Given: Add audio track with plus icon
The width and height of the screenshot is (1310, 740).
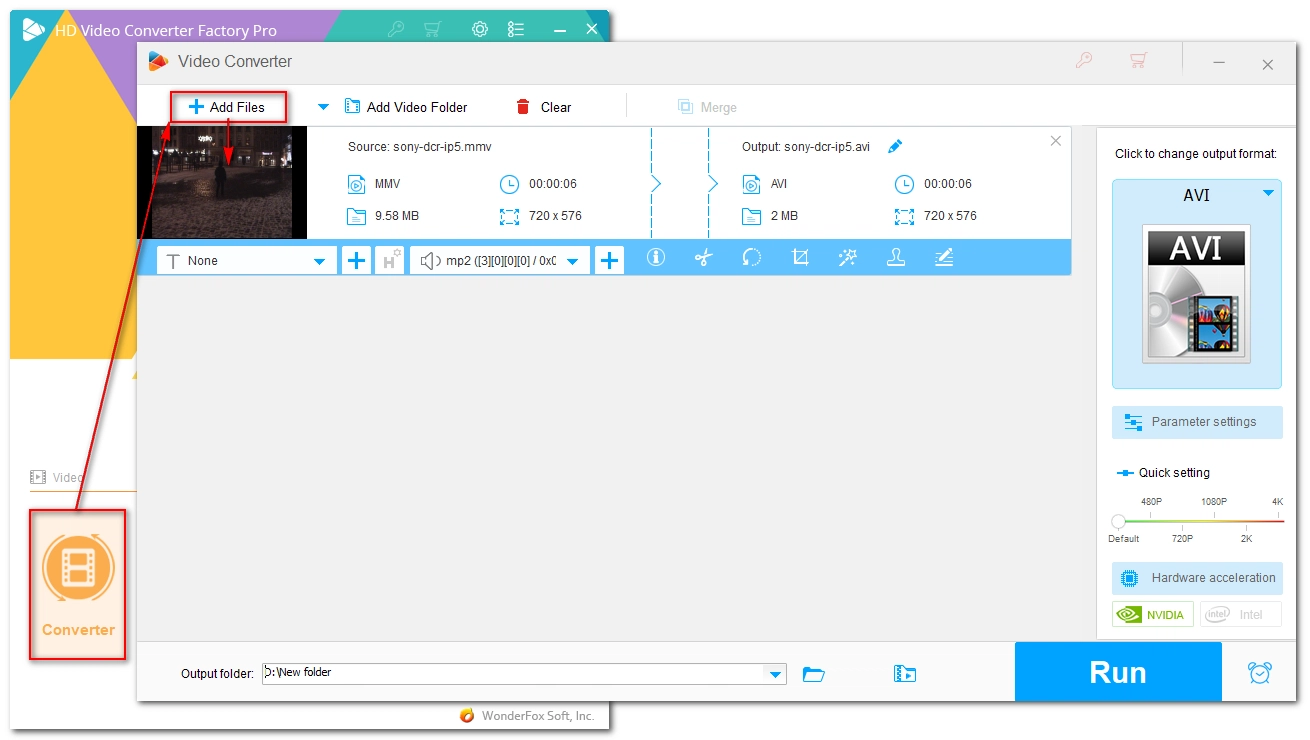Looking at the screenshot, I should (609, 260).
